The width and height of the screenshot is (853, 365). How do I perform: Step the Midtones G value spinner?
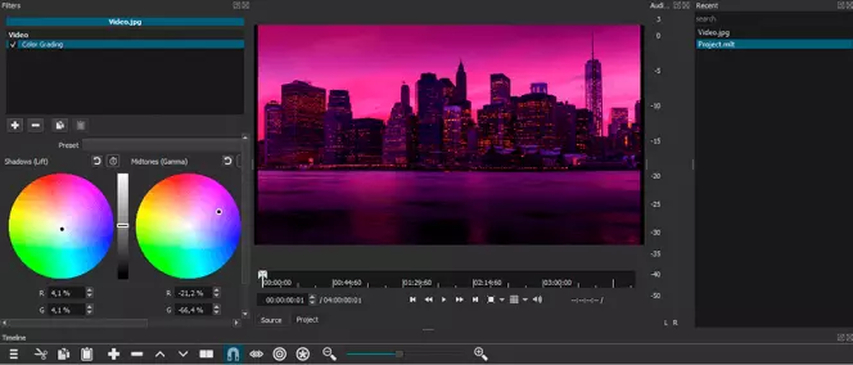[217, 310]
